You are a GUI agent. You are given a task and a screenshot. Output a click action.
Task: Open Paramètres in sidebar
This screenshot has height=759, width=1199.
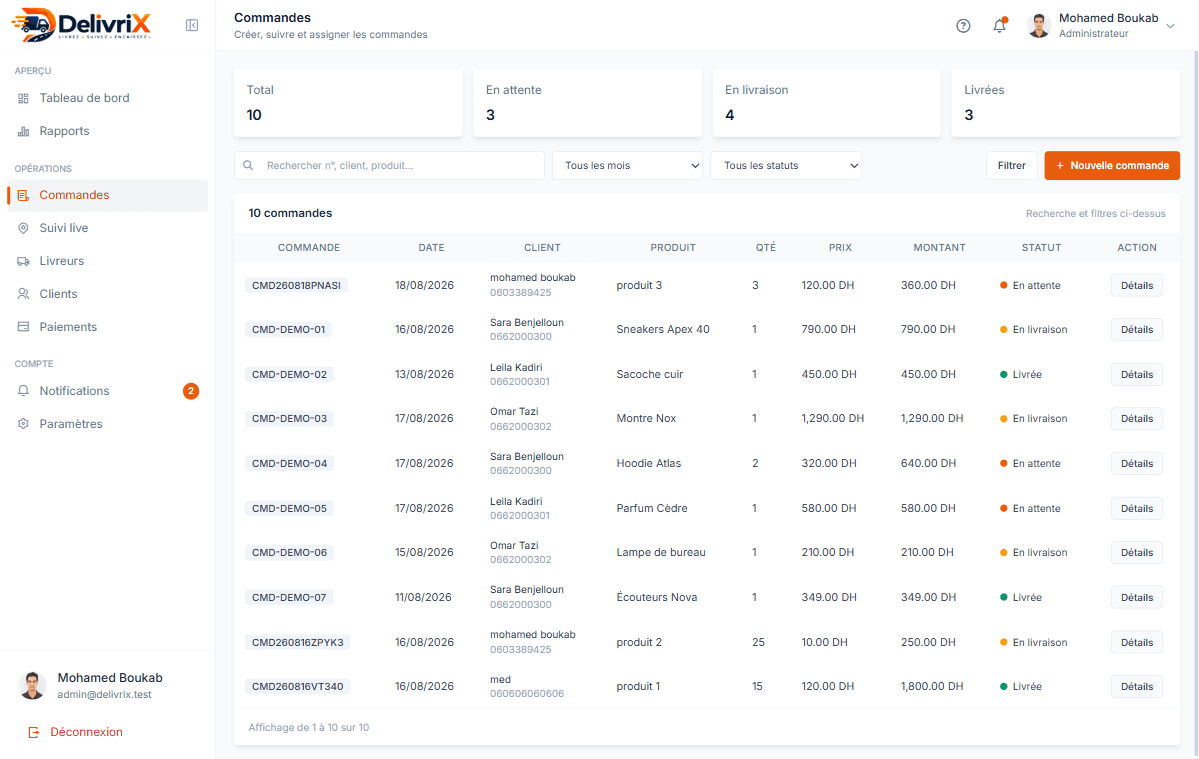click(x=107, y=423)
